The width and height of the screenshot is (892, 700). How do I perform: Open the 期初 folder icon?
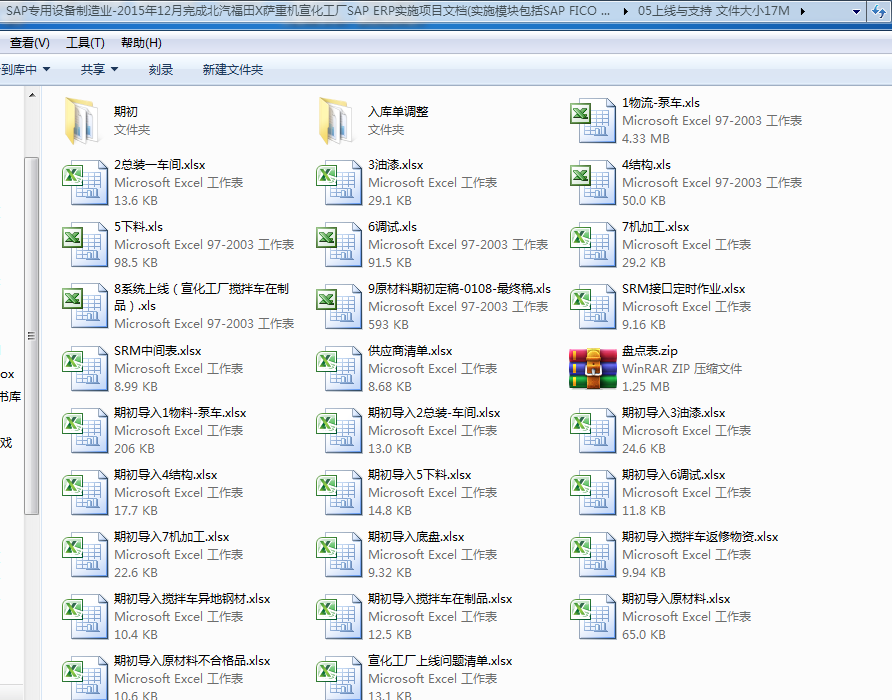(x=80, y=121)
